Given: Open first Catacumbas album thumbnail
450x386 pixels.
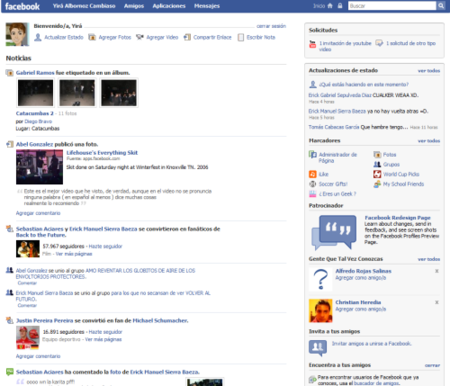Looking at the screenshot, I should [x=35, y=93].
